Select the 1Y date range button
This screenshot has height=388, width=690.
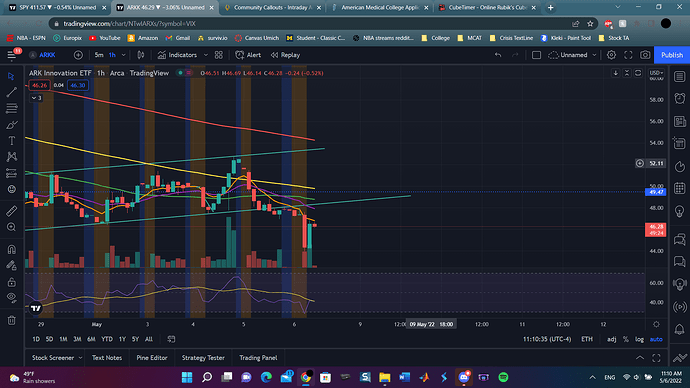click(122, 339)
